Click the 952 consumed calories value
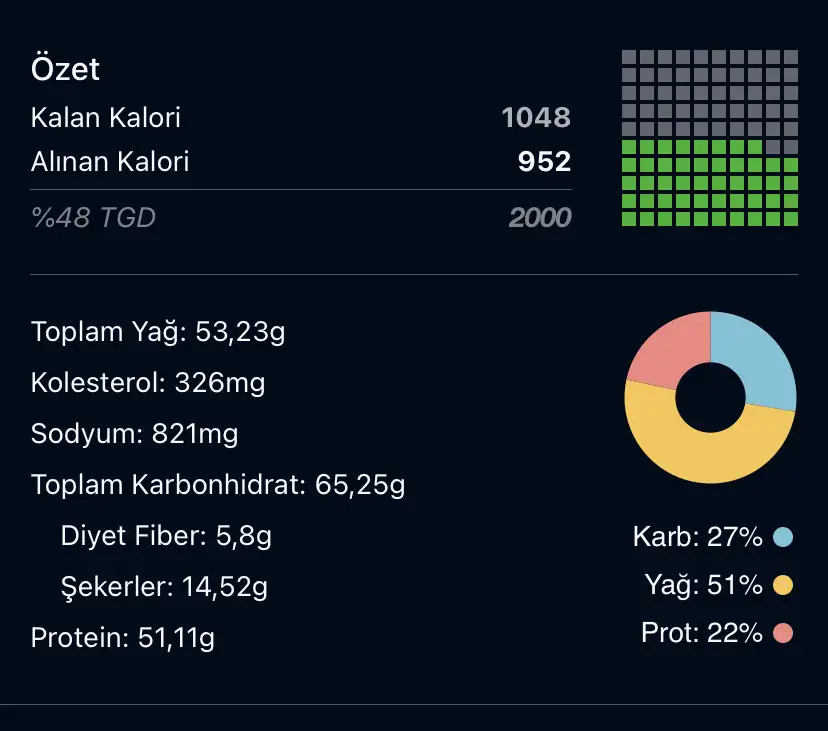 click(544, 162)
